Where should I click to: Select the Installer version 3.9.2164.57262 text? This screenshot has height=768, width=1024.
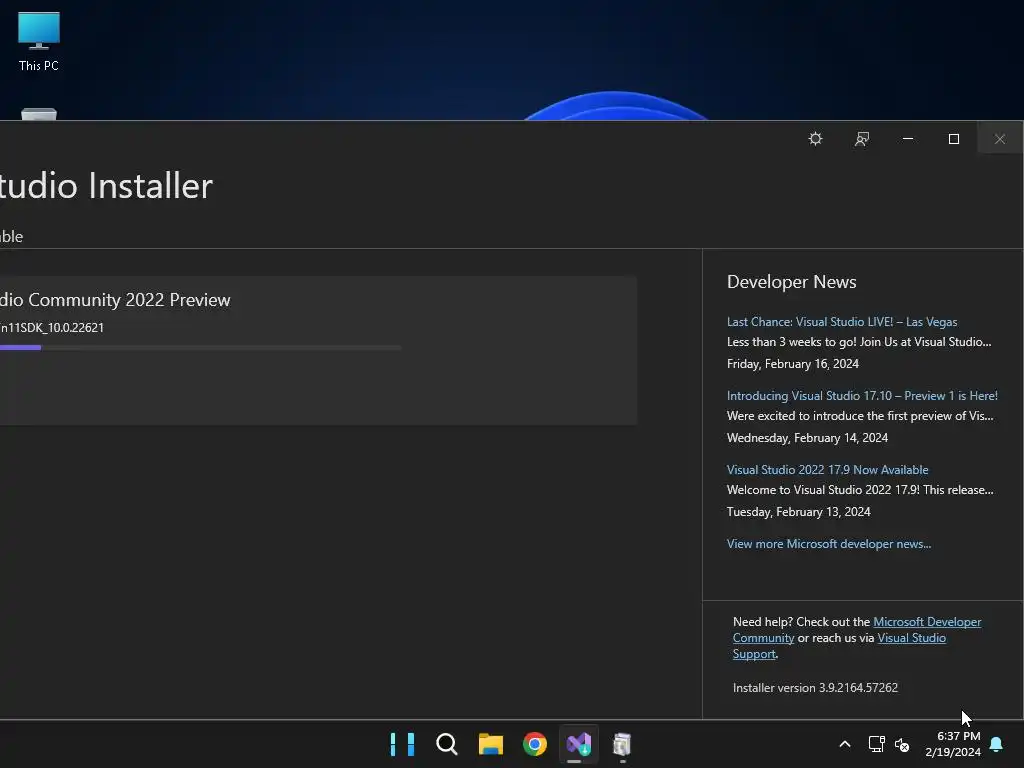[815, 688]
